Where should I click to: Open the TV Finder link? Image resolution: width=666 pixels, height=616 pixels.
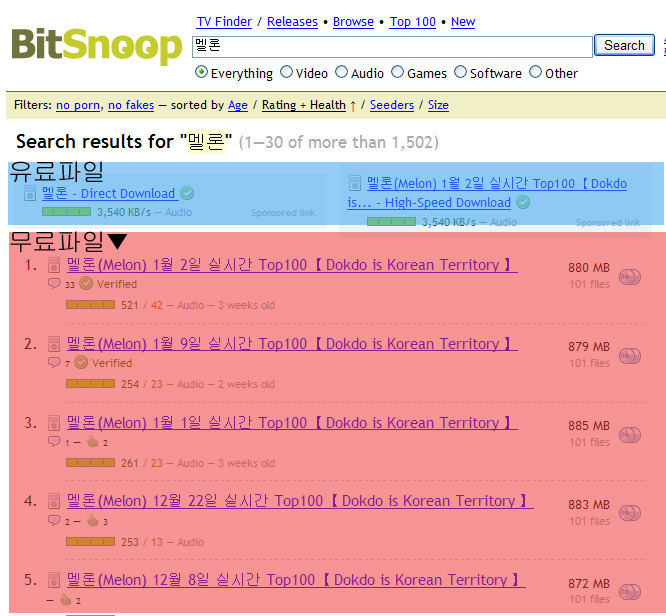coord(224,22)
